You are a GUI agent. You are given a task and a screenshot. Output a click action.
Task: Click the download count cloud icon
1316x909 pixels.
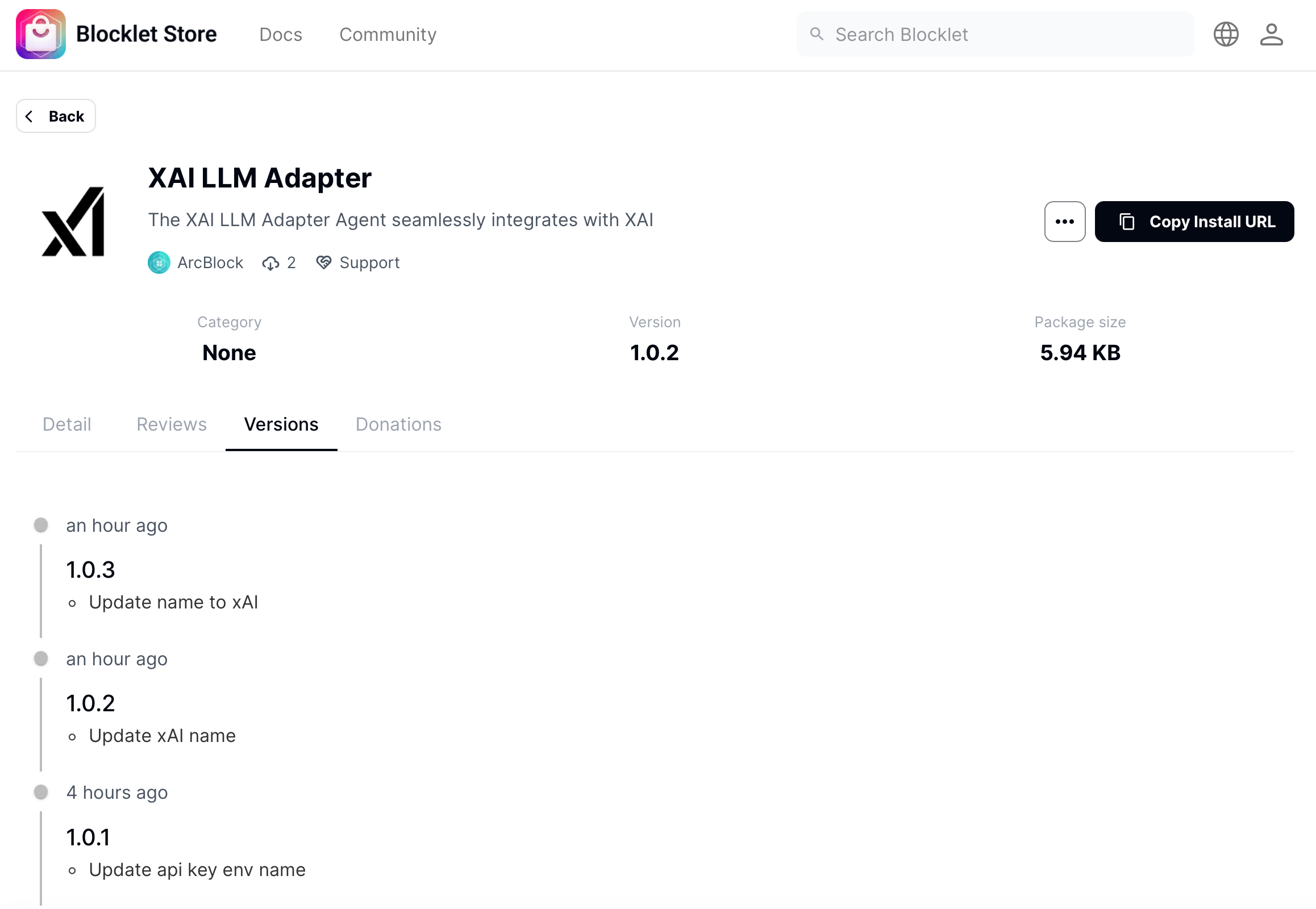click(x=270, y=262)
